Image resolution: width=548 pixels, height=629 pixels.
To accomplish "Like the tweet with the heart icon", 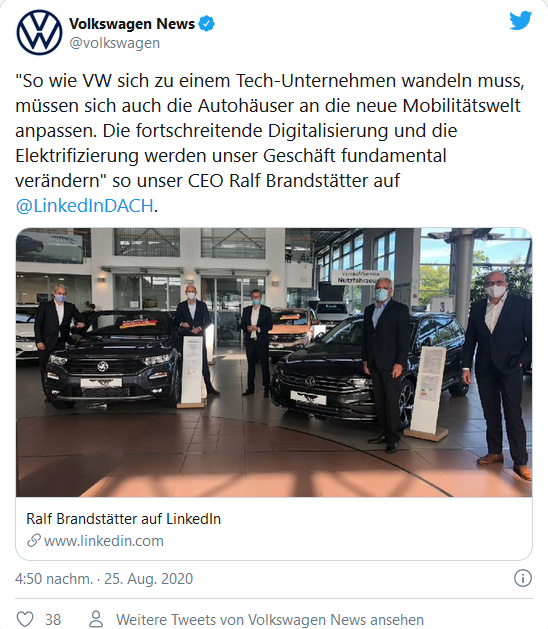I will tap(24, 619).
